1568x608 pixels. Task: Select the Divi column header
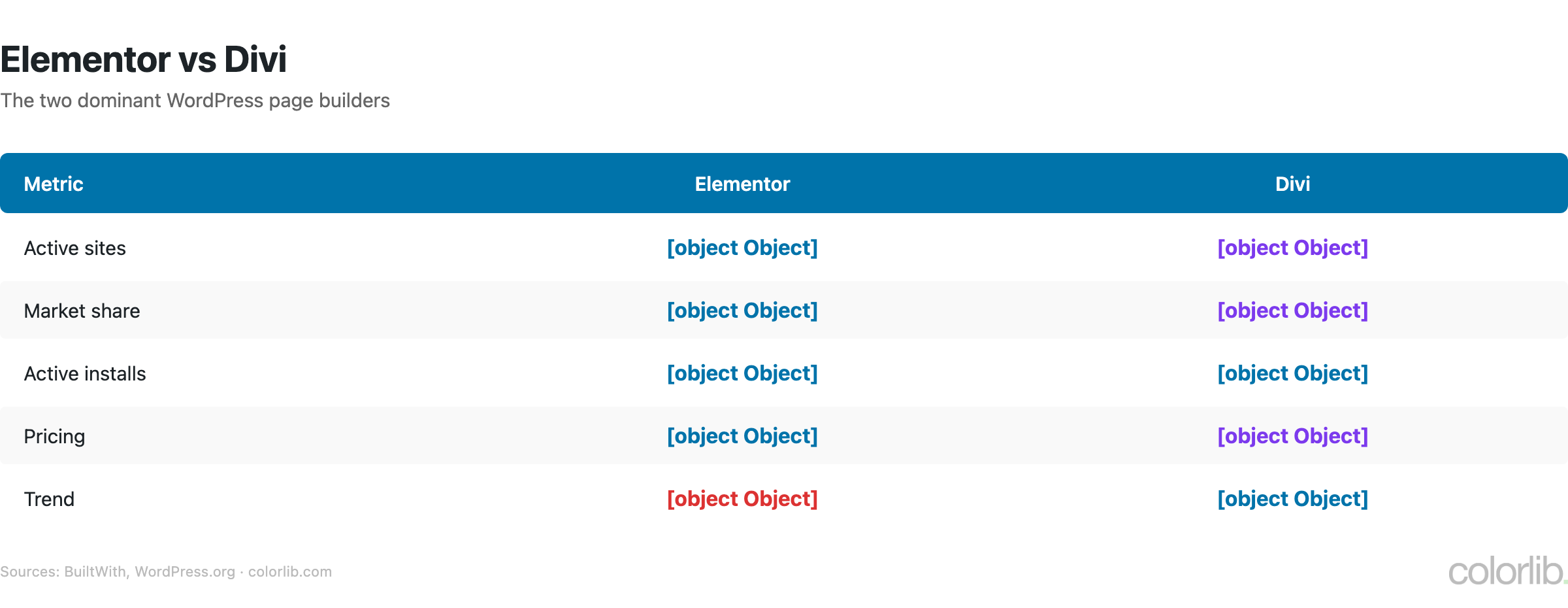coord(1292,184)
